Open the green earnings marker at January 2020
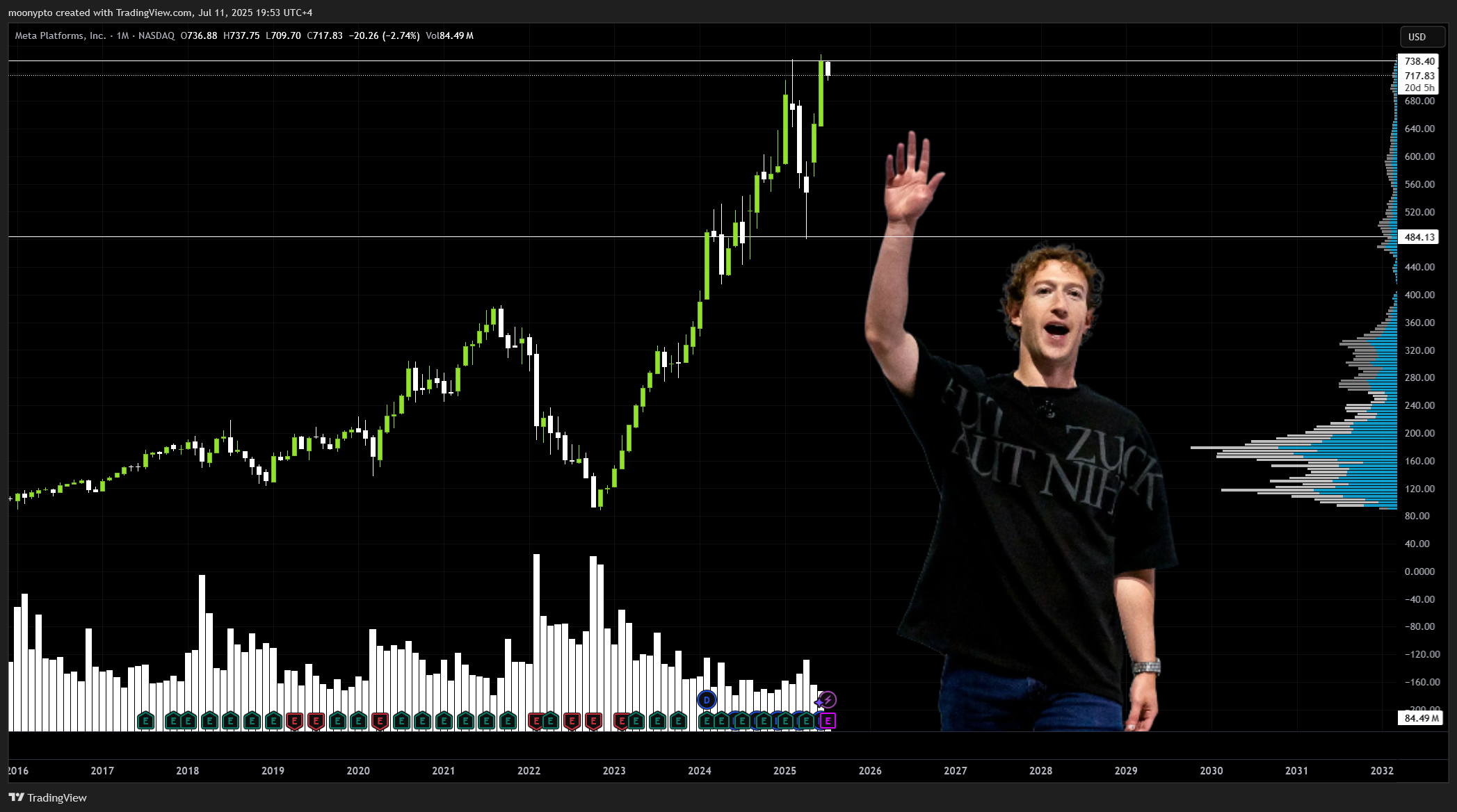The width and height of the screenshot is (1457, 812). 359,721
